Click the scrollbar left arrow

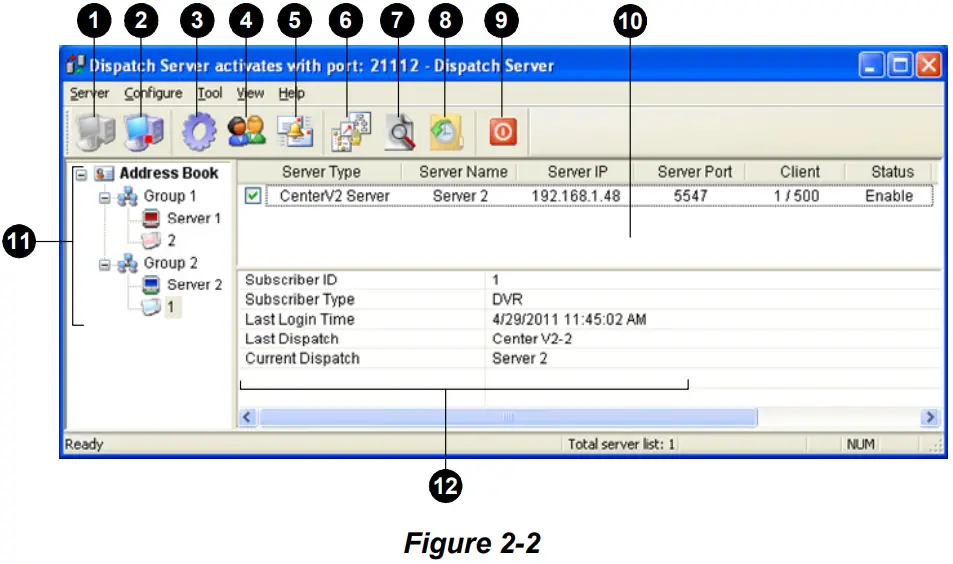tap(247, 418)
